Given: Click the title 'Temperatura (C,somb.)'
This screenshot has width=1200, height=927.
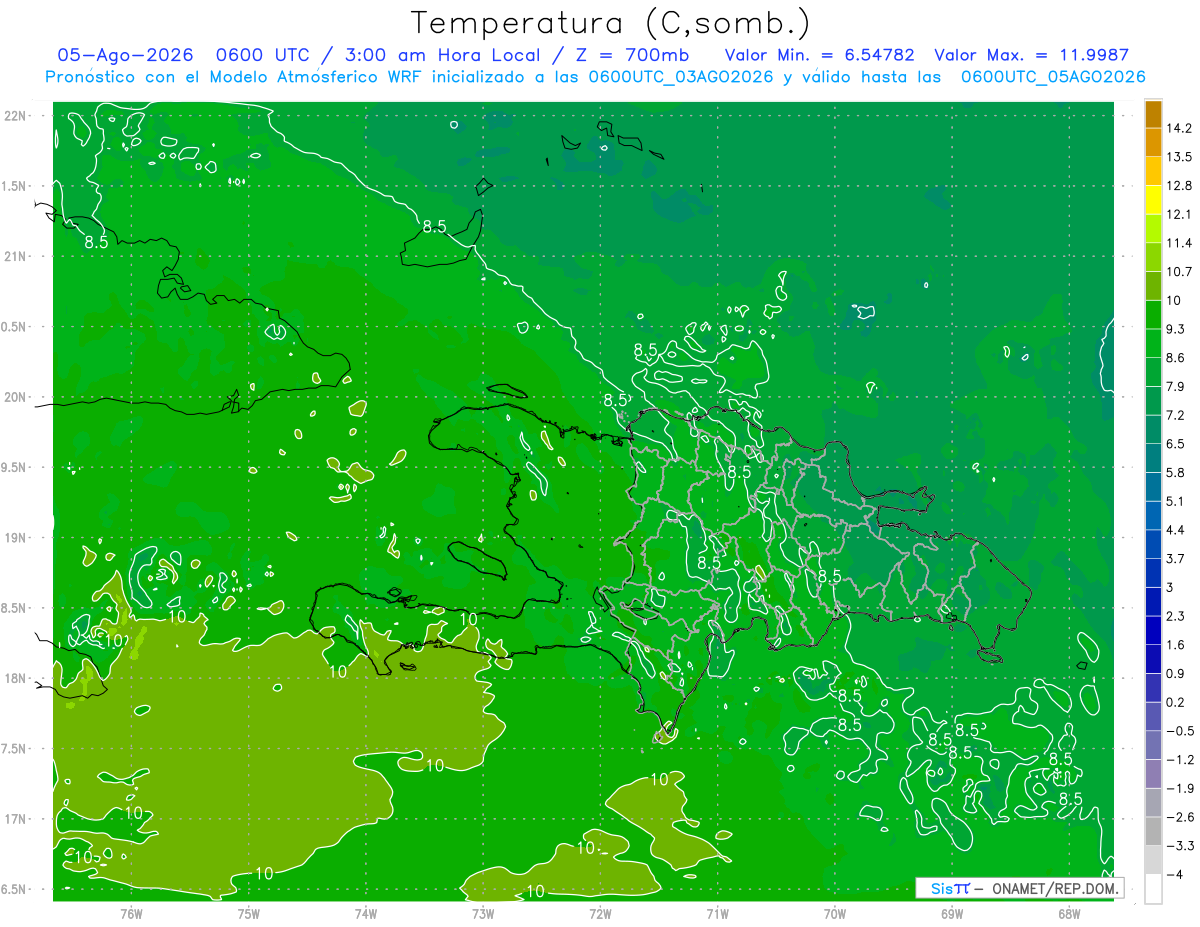Looking at the screenshot, I should click(611, 23).
